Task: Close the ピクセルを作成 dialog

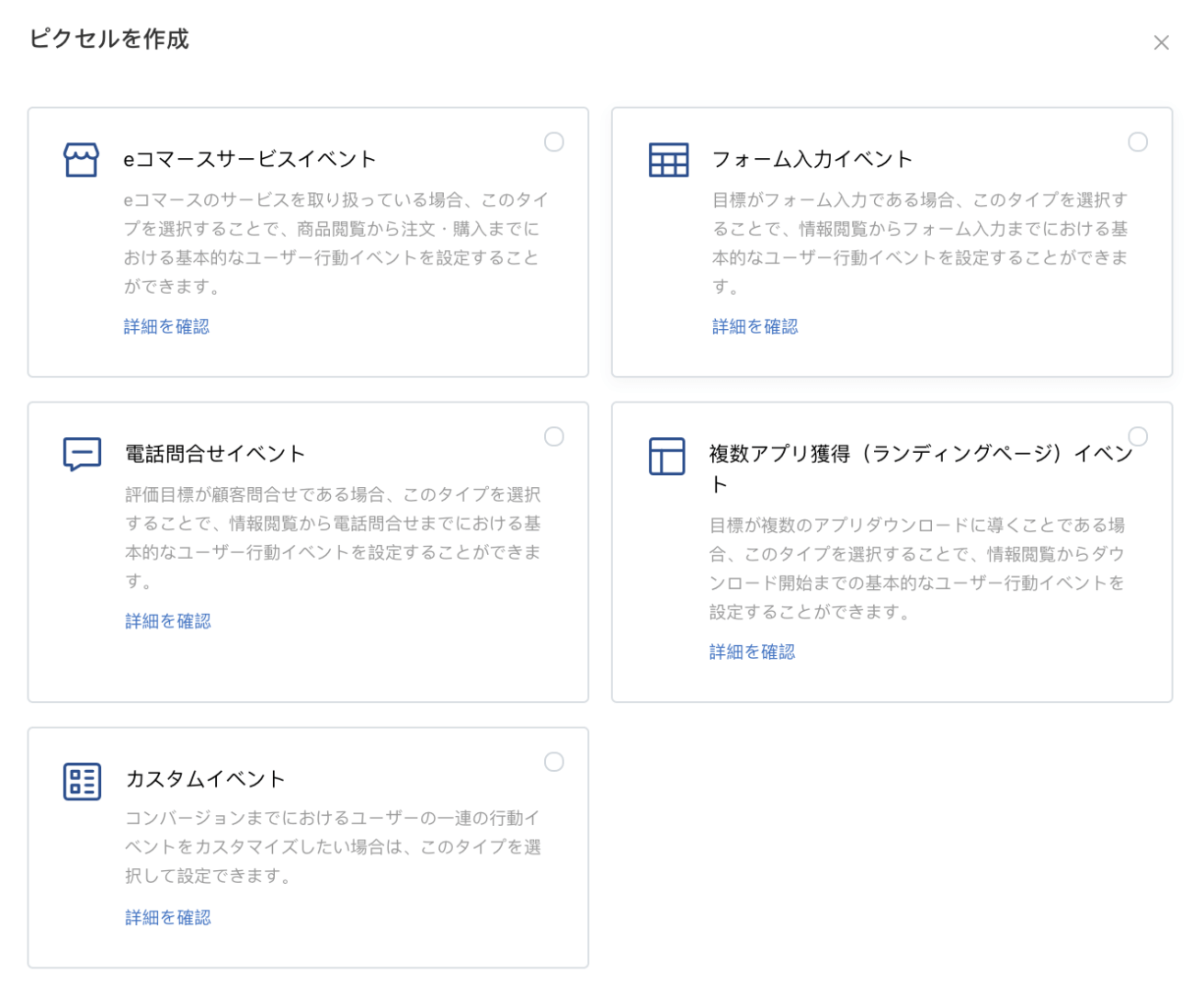Action: [x=1161, y=42]
